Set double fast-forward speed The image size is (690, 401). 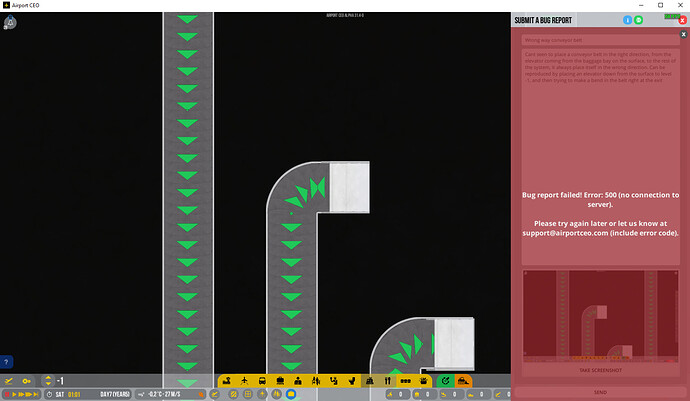(x=21, y=394)
